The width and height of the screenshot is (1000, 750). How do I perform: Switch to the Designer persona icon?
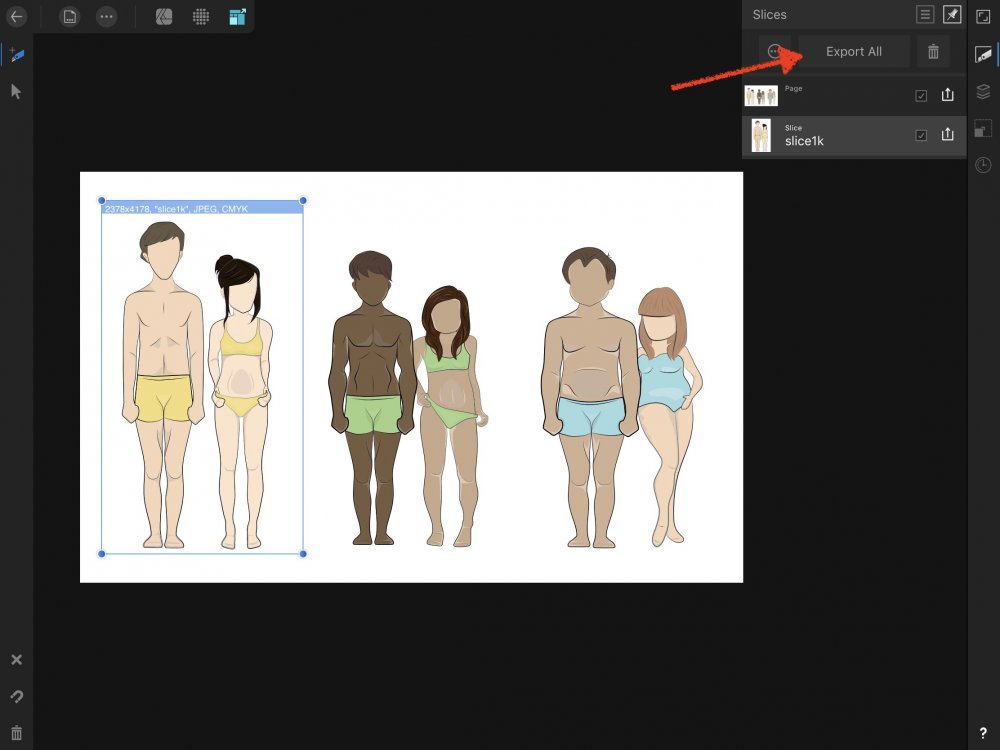coord(164,17)
